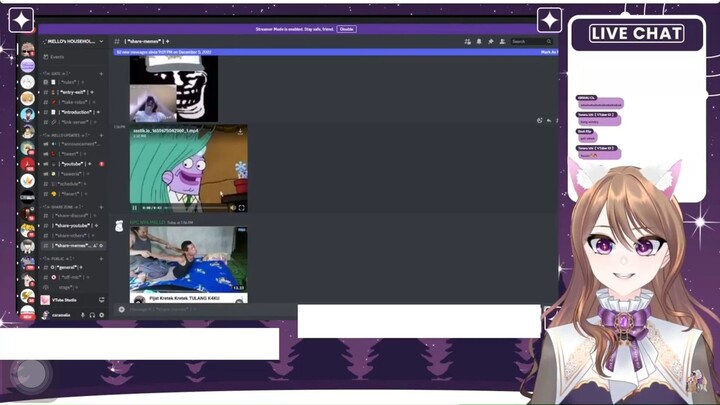Open the announcement channel
The image size is (720, 405).
point(73,144)
